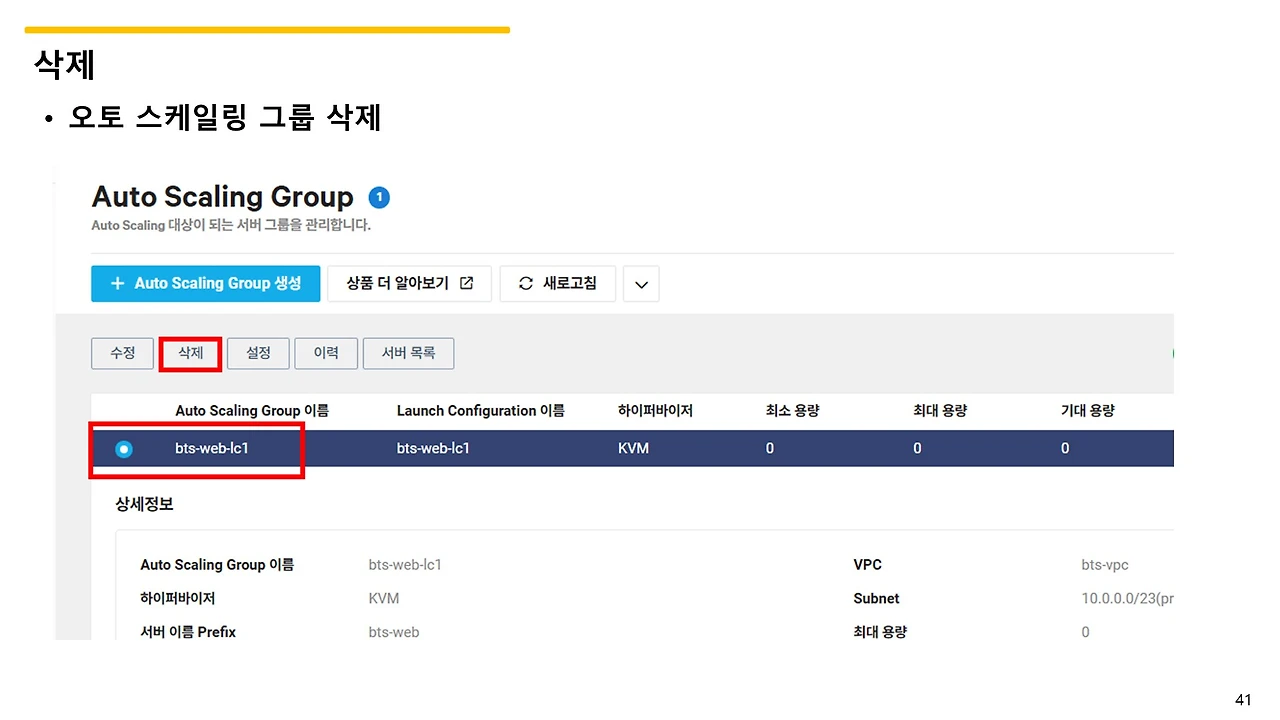Click the 수정 button
1280x720 pixels.
tap(122, 353)
